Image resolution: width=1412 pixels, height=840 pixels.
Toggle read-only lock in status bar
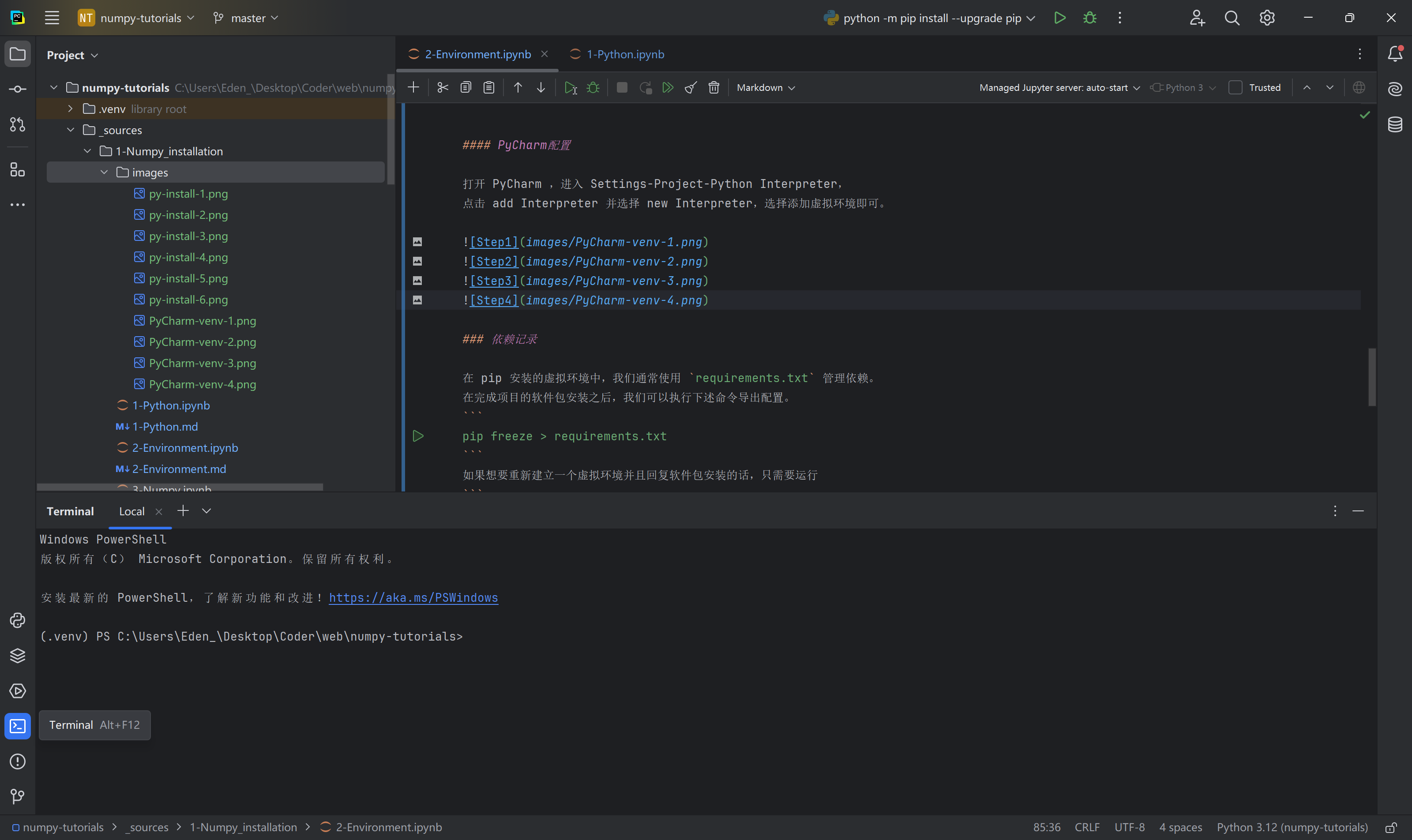coord(1391,827)
